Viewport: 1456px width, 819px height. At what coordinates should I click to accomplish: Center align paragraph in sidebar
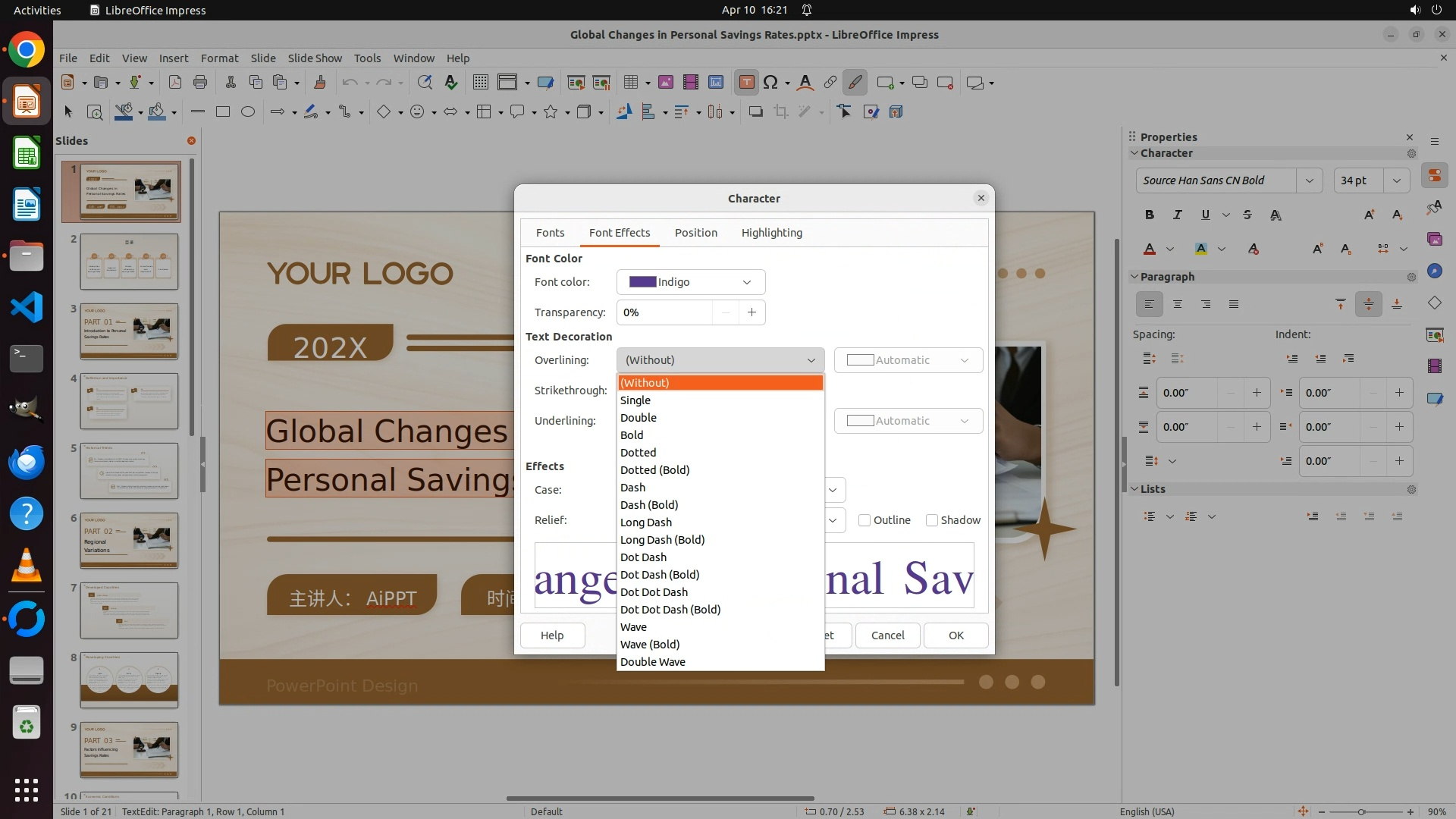point(1178,304)
